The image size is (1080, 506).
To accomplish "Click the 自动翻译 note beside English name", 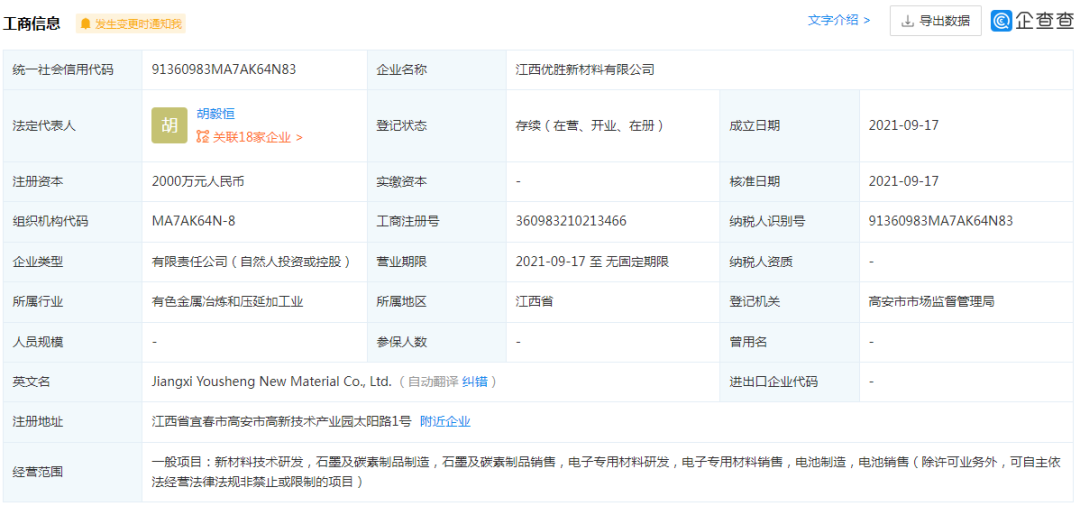I will pyautogui.click(x=433, y=381).
